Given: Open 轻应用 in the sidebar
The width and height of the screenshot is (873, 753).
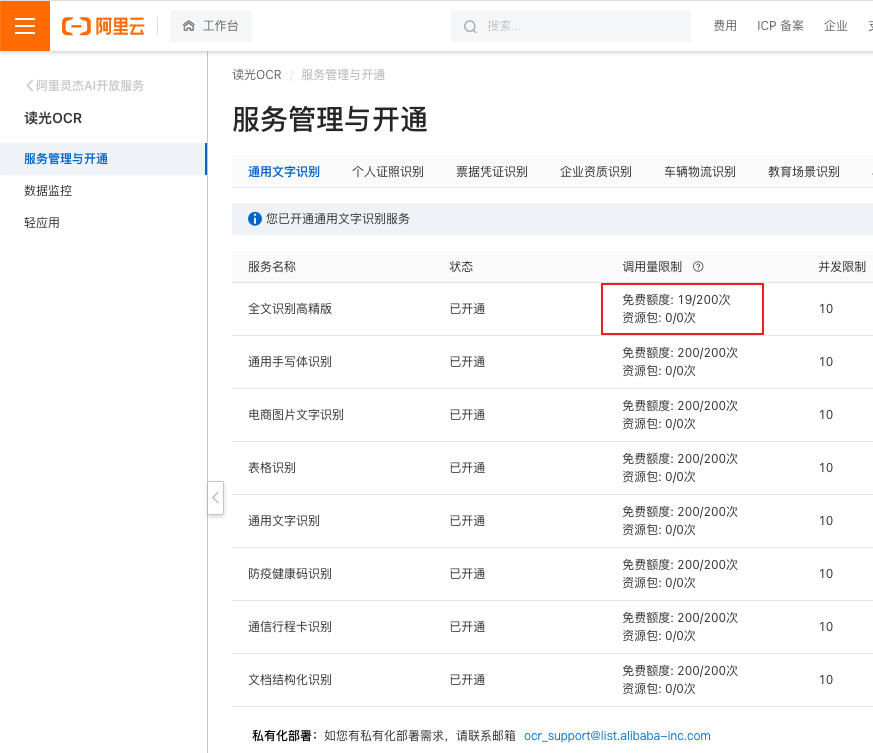Looking at the screenshot, I should (x=42, y=223).
